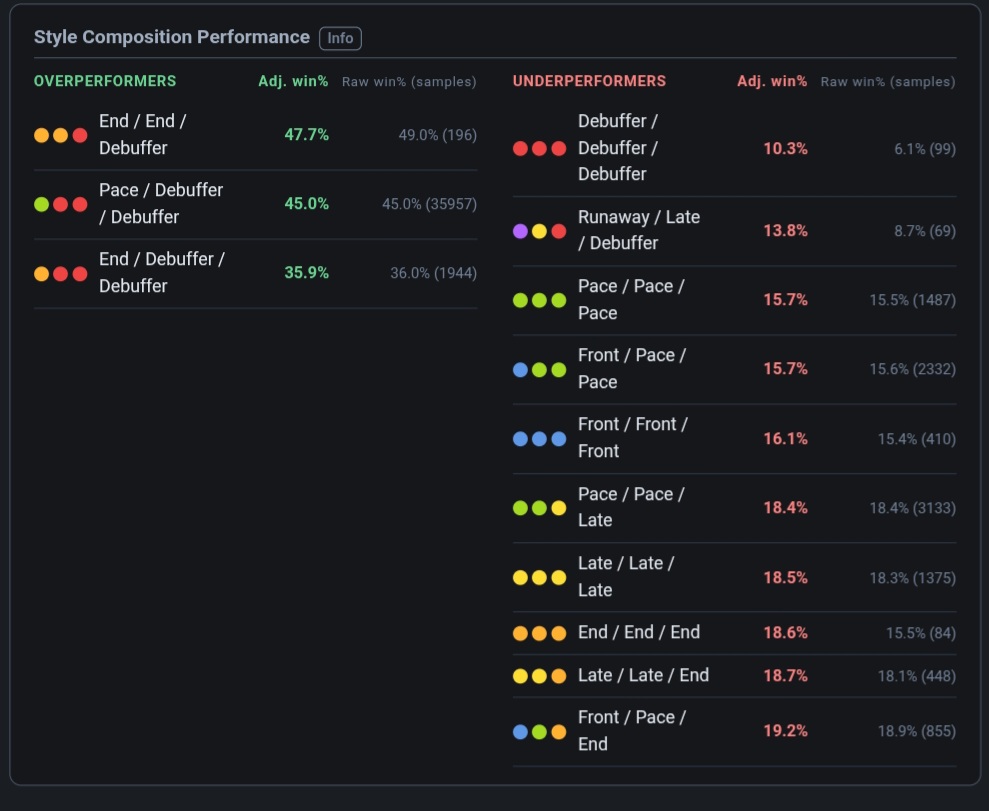
Task: Click the 45.0% (35957) raw win value
Action: tap(430, 204)
